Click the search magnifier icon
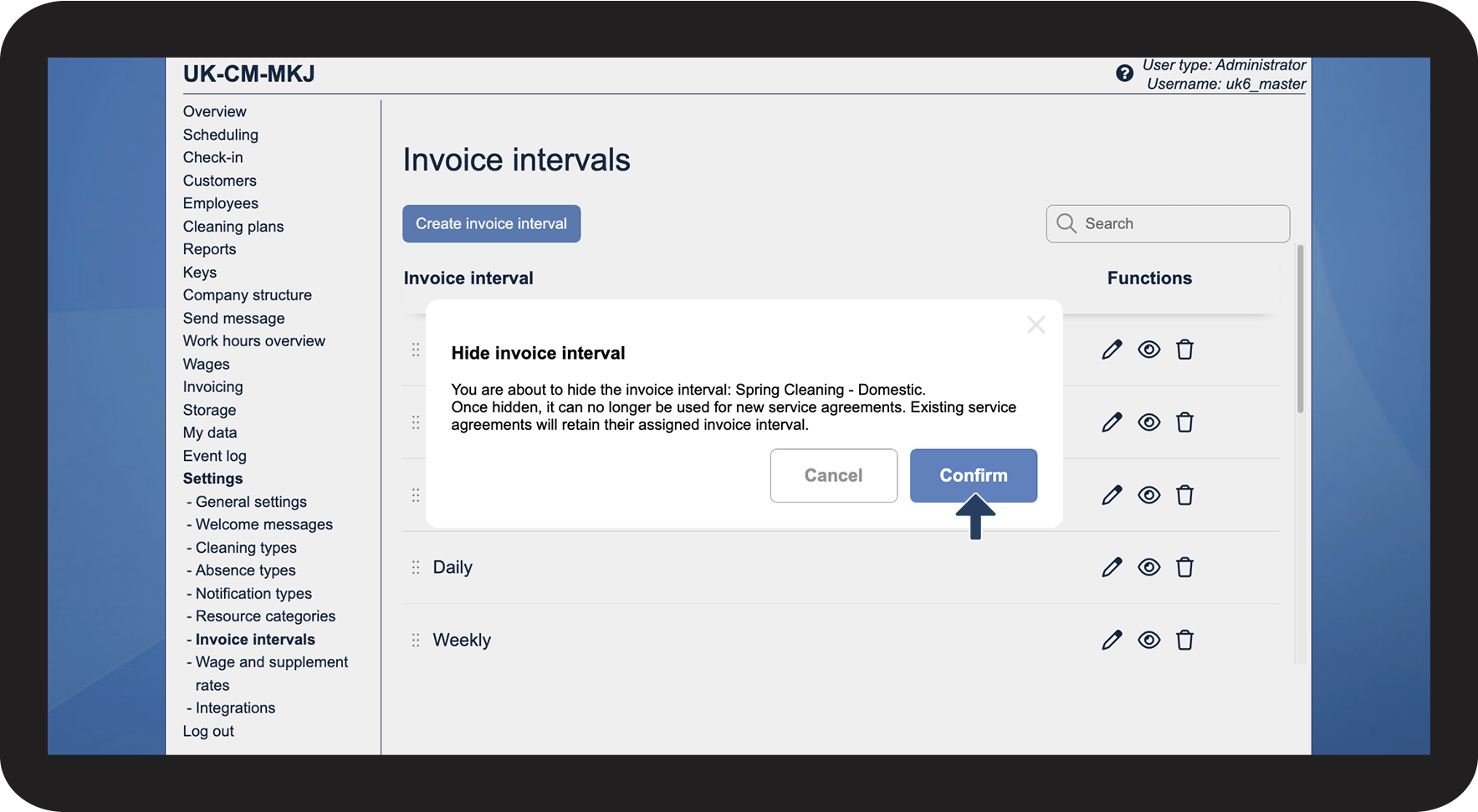This screenshot has height=812, width=1478. 1066,223
